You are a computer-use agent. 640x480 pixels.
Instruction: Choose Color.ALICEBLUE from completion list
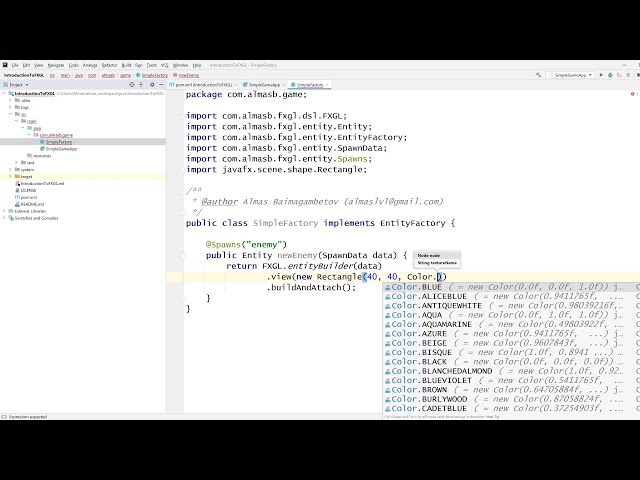pos(511,296)
